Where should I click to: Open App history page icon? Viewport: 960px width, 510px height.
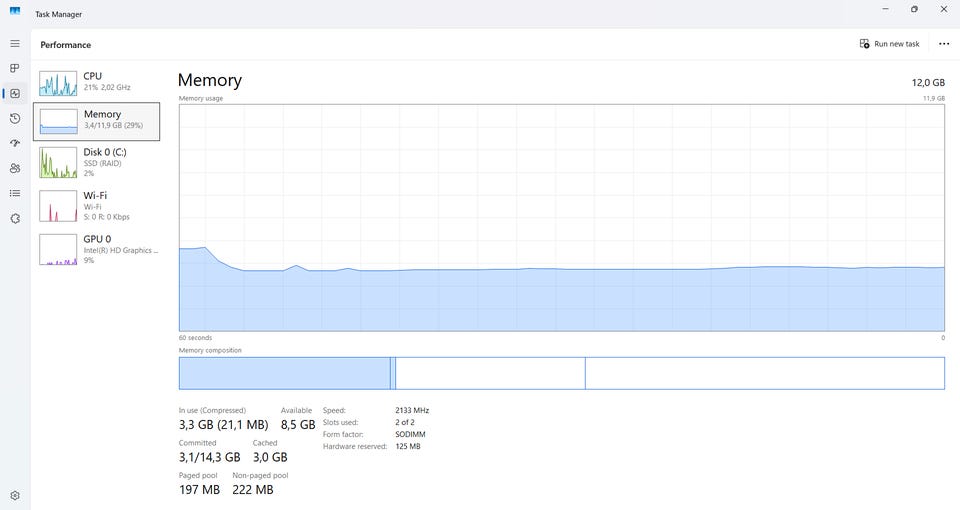pos(15,119)
